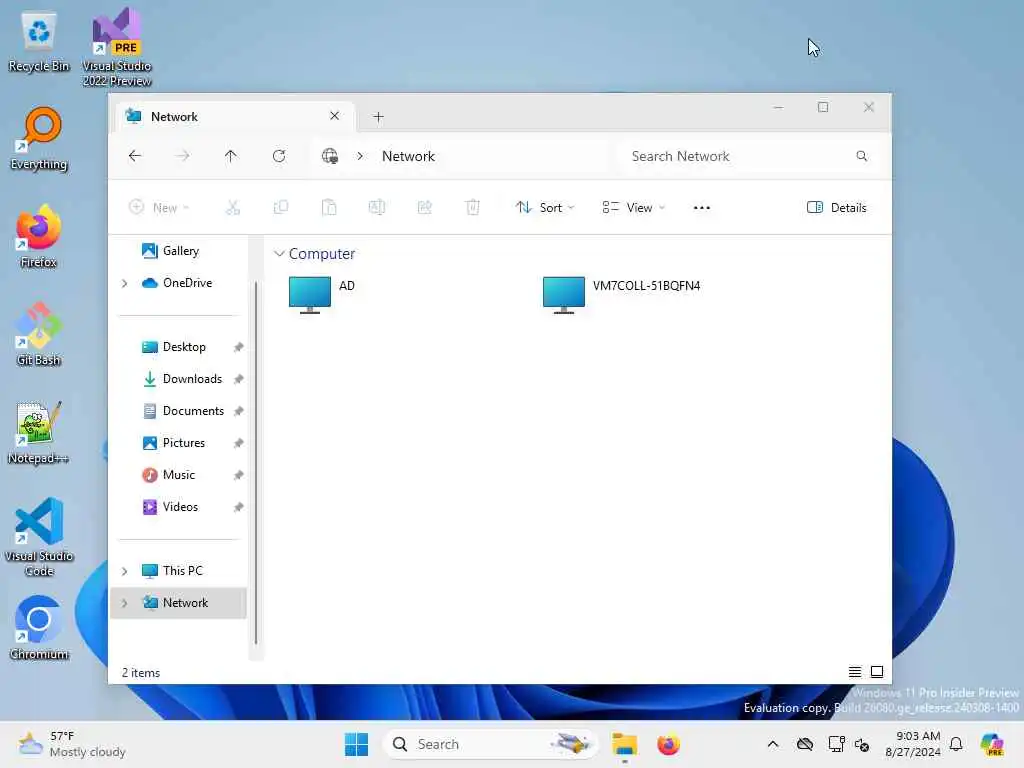Click the address bar breadcrumb chevron

(x=360, y=156)
